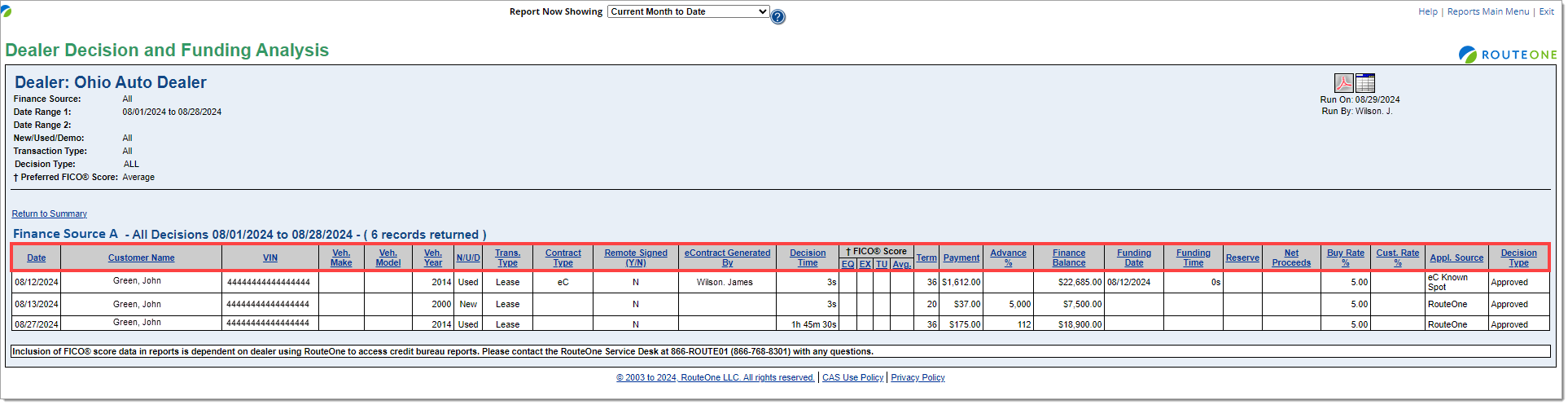Sort by Decision Type column
The height and width of the screenshot is (405, 1568).
pyautogui.click(x=1519, y=258)
